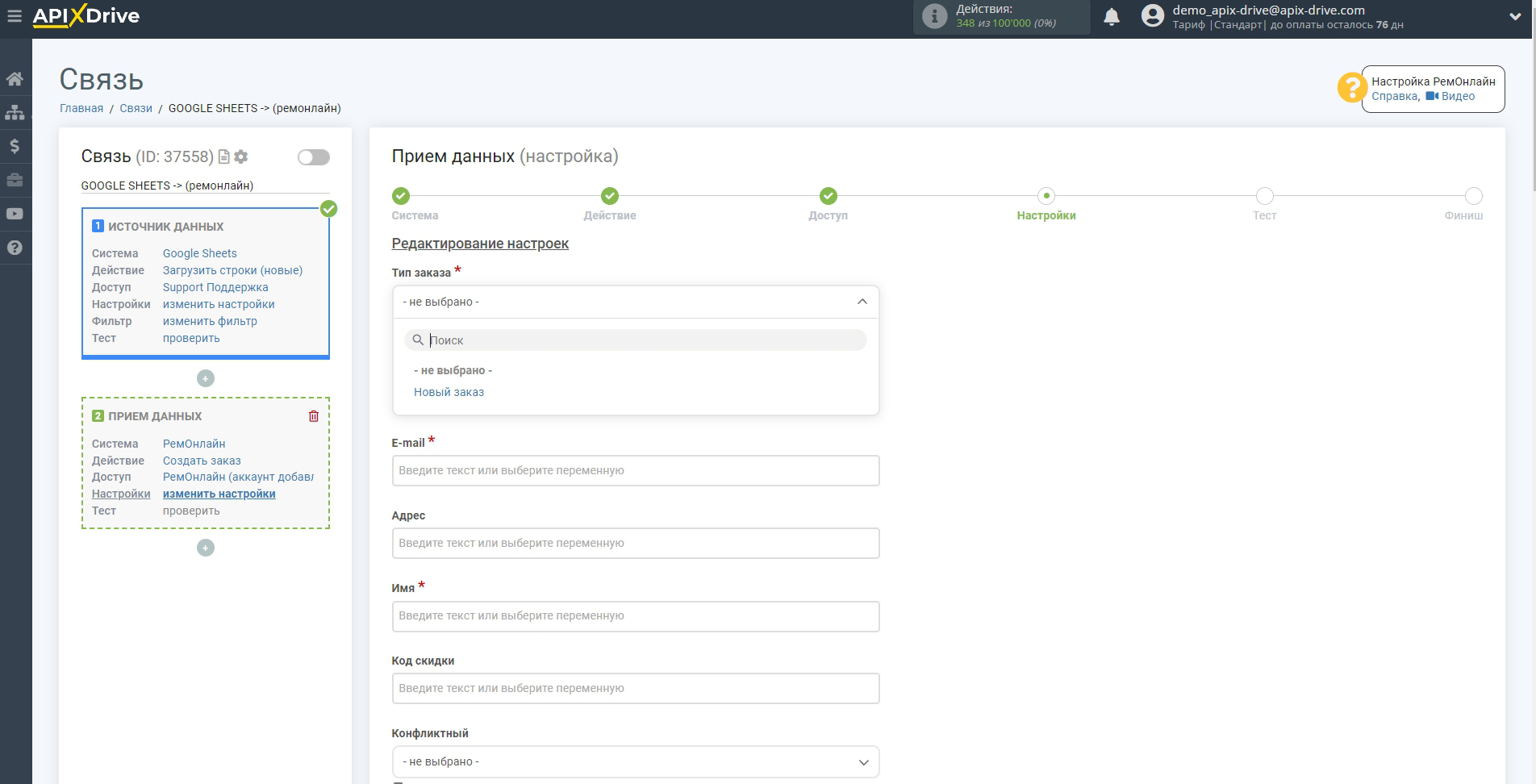The height and width of the screenshot is (784, 1536).
Task: Open the billing dollar sidebar icon
Action: (15, 146)
